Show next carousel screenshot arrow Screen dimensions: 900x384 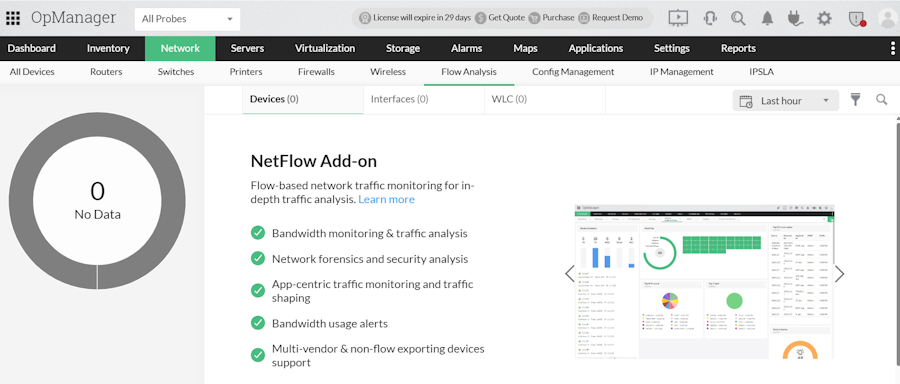[x=839, y=274]
